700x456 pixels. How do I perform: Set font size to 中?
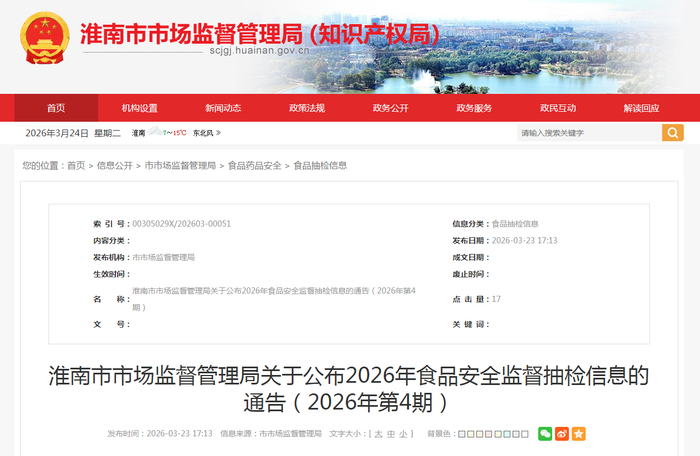[391, 434]
